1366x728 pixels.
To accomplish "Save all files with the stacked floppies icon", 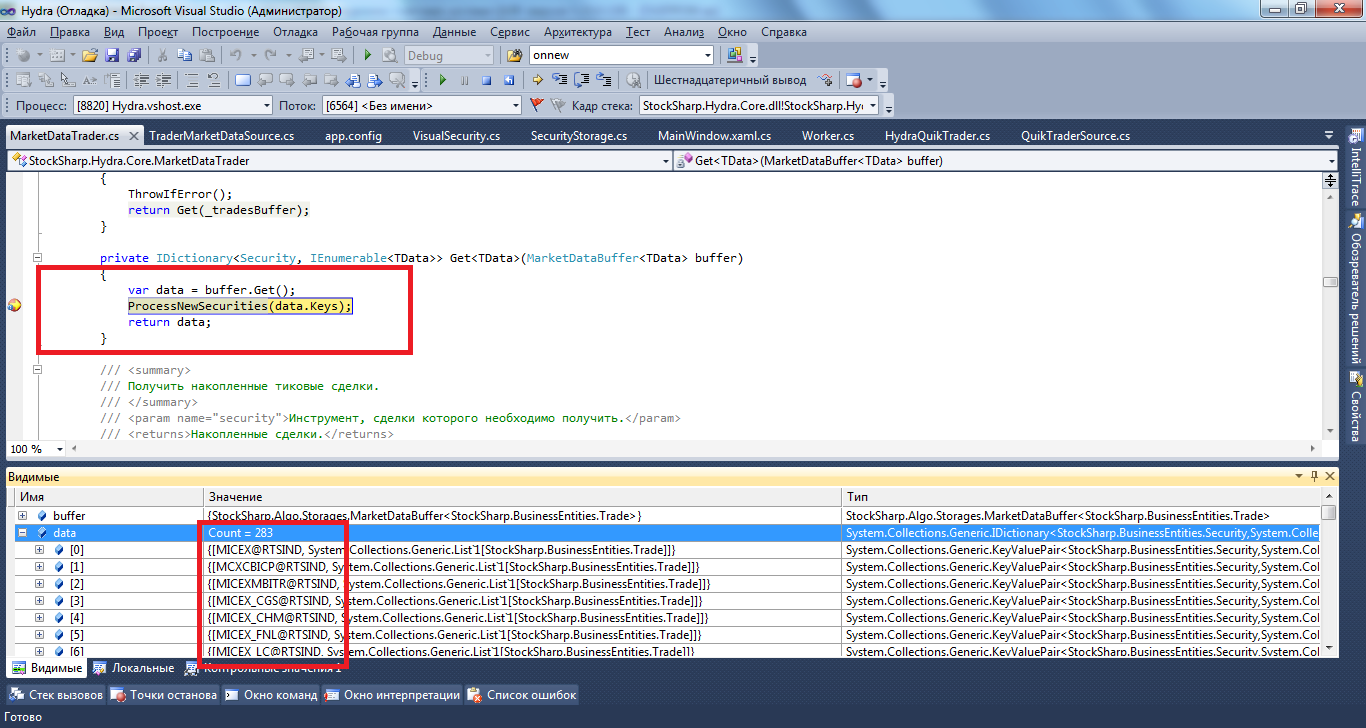I will click(134, 55).
